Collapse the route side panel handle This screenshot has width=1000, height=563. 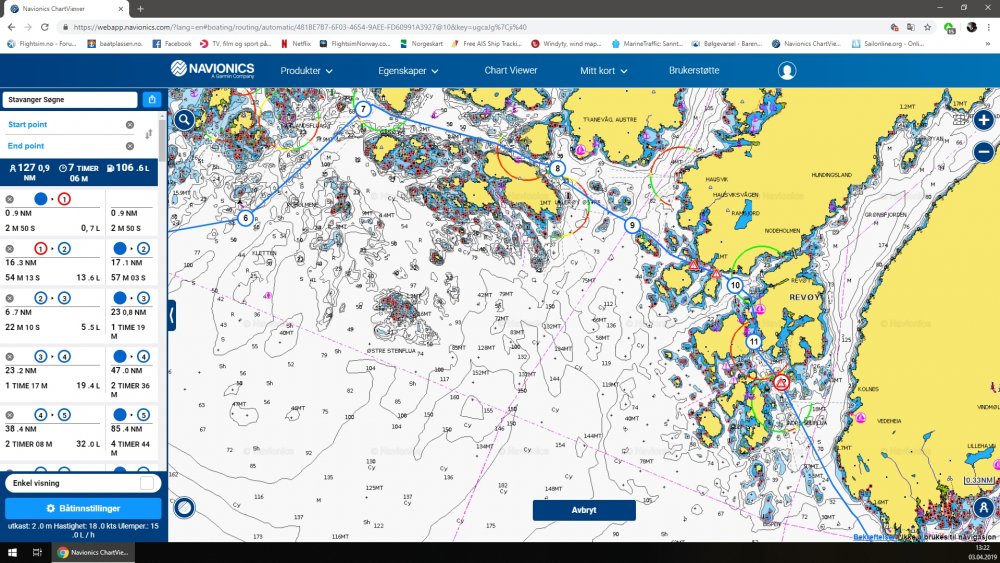tap(172, 315)
